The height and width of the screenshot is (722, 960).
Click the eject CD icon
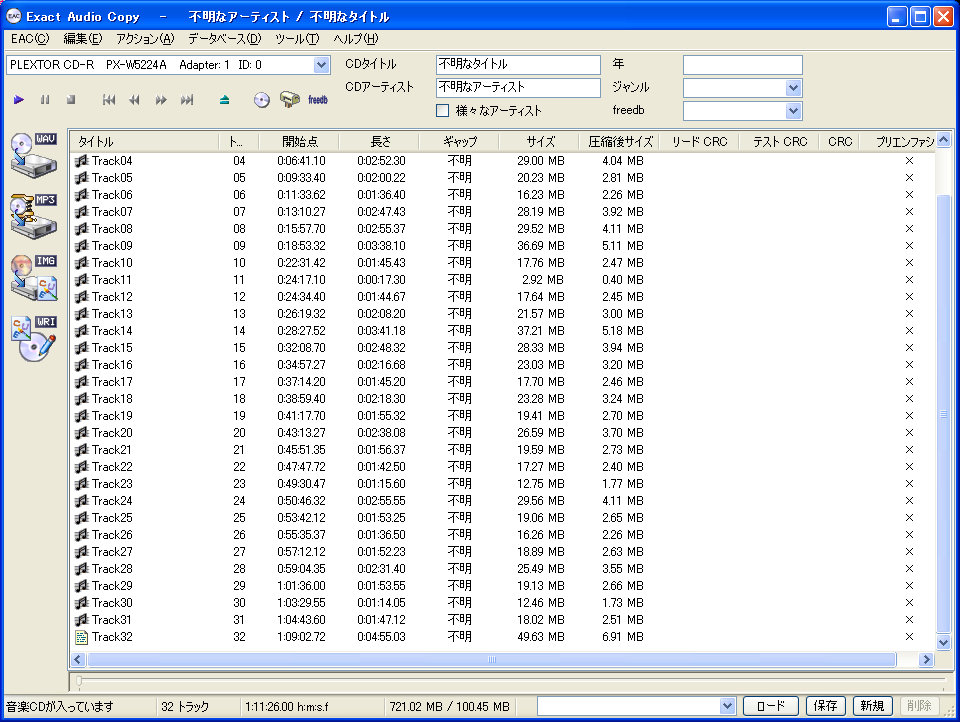click(x=225, y=100)
